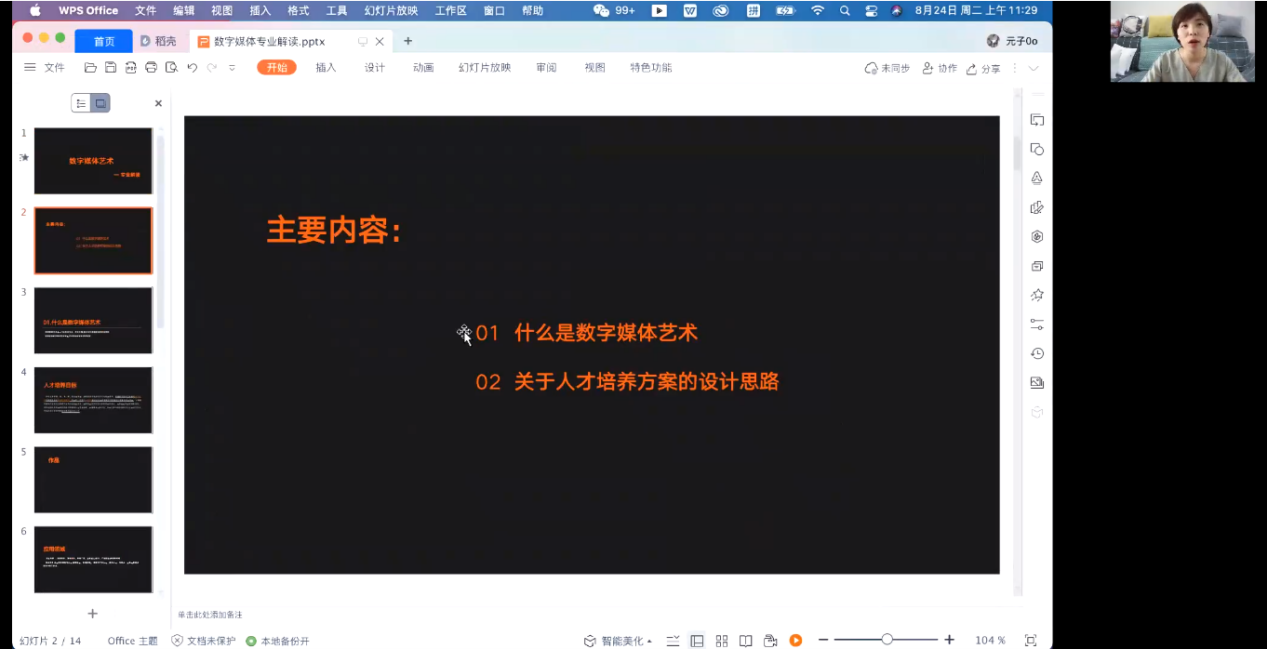Toggle outline view in slide panel
The image size is (1267, 649).
tap(81, 103)
